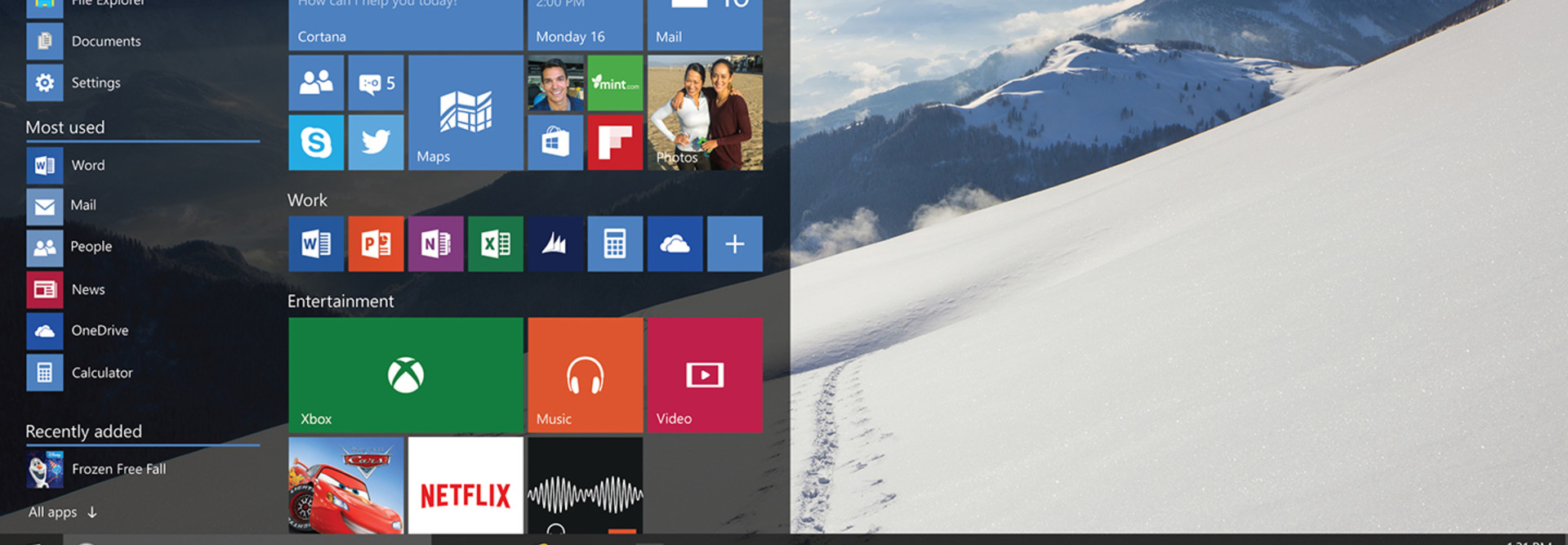This screenshot has width=1568, height=545.
Task: Open News from the Most used list
Action: [x=87, y=289]
